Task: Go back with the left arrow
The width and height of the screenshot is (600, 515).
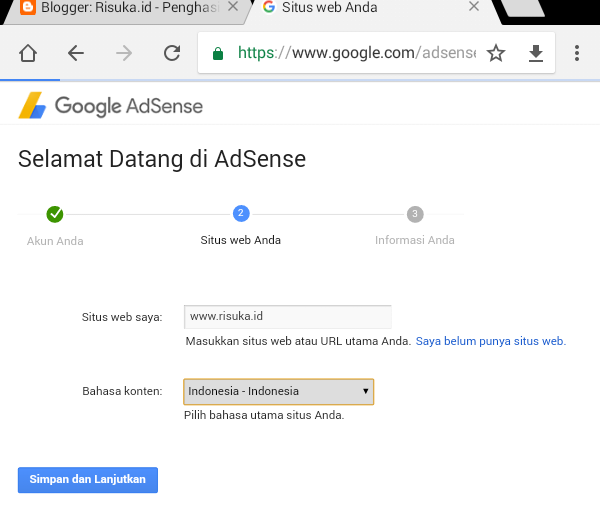Action: tap(76, 53)
